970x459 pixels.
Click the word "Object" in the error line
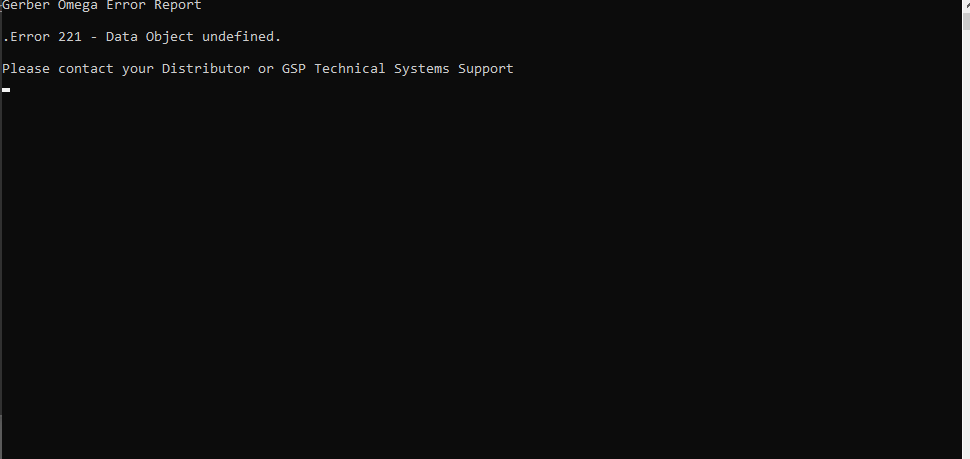170,37
